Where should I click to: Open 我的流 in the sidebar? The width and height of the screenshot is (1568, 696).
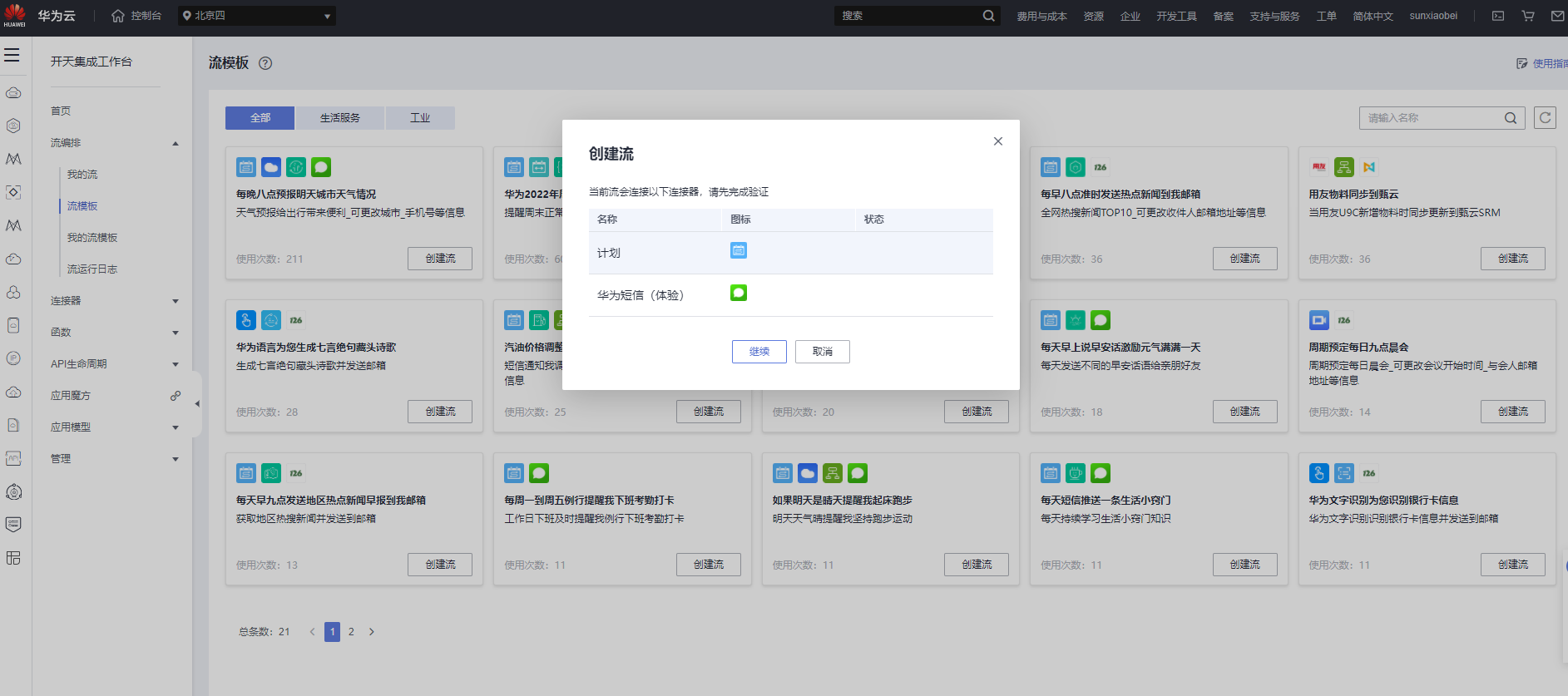82,175
